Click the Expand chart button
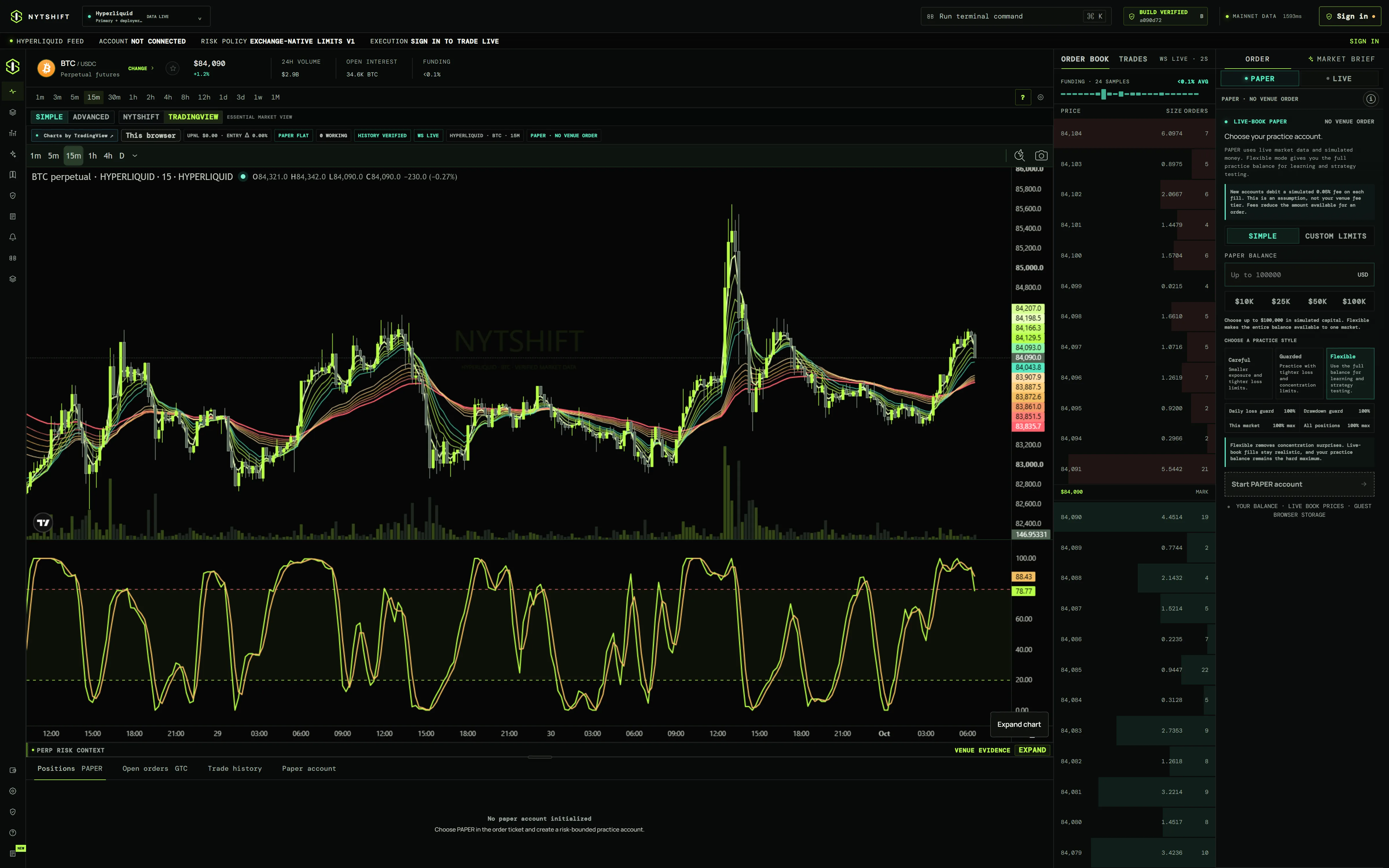1389x868 pixels. (x=1019, y=724)
